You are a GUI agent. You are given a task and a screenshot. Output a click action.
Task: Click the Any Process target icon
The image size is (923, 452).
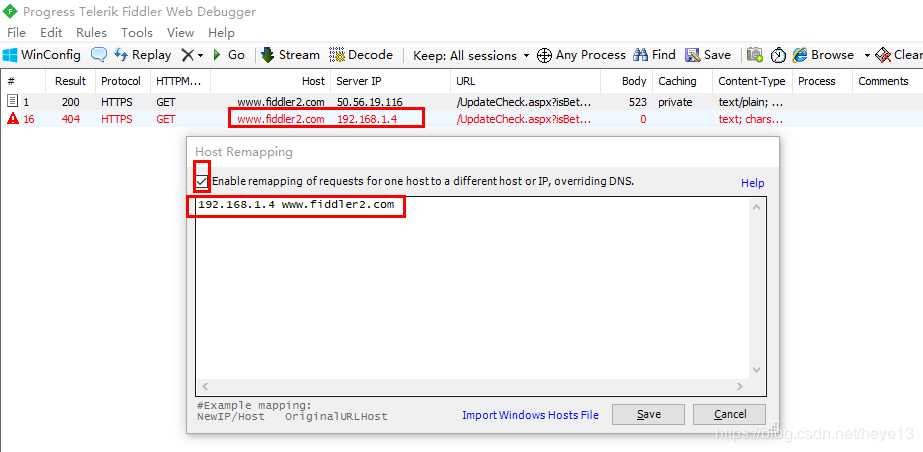pyautogui.click(x=545, y=56)
